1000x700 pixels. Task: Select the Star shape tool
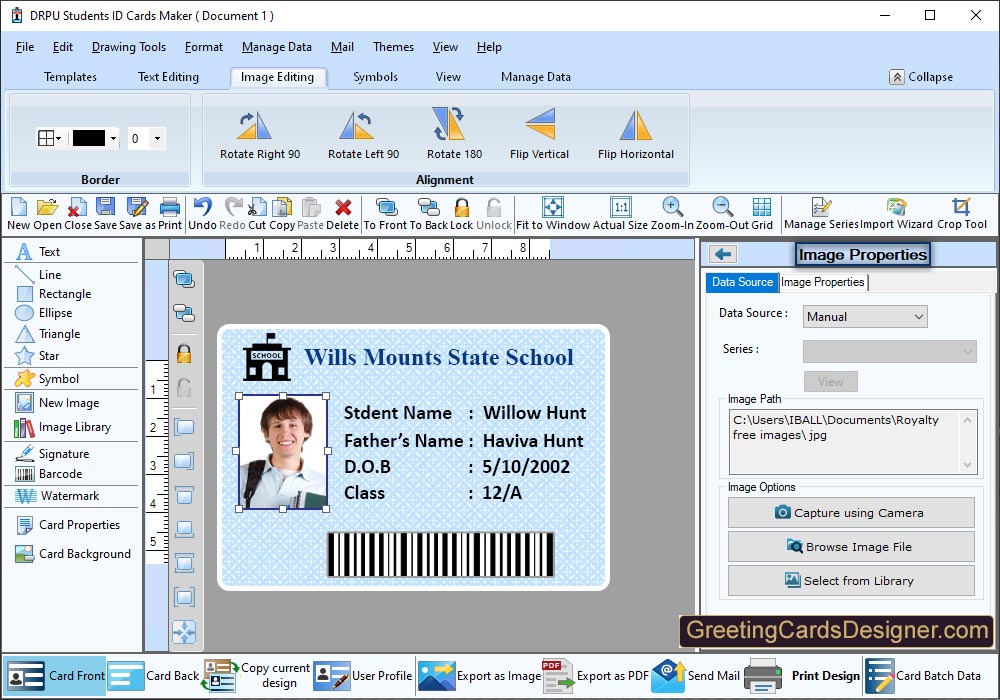tap(38, 356)
